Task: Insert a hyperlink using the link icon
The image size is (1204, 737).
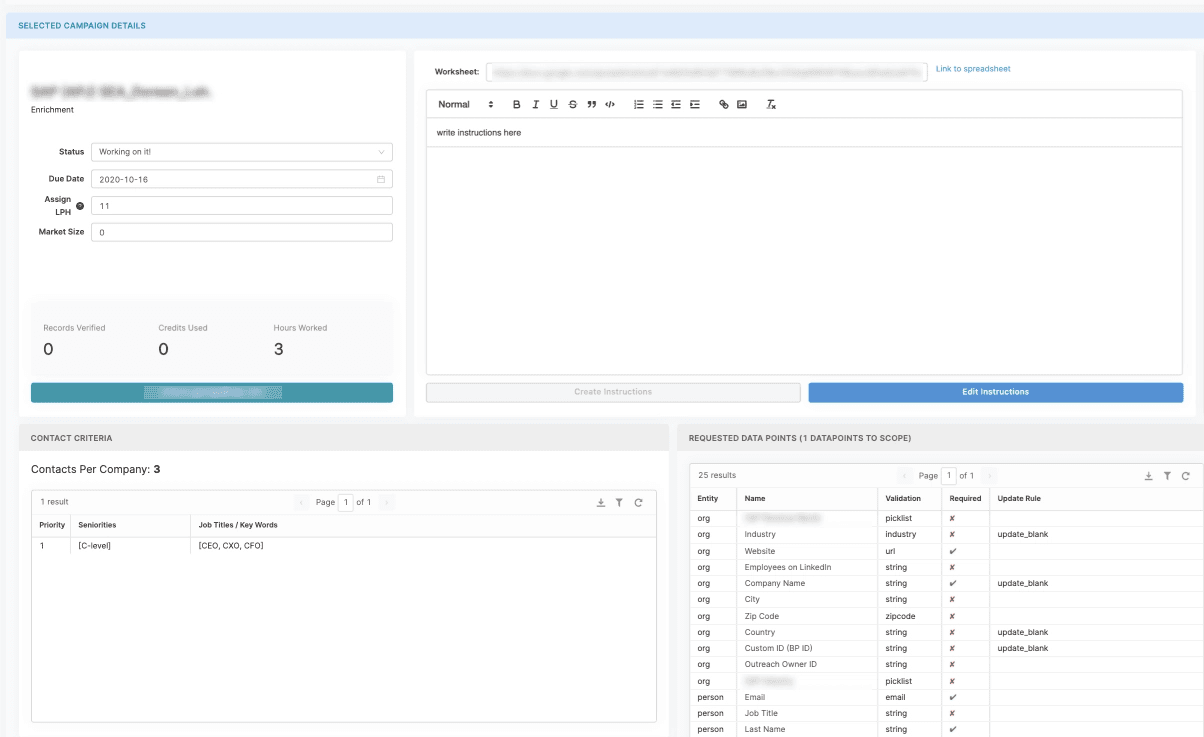Action: click(724, 104)
